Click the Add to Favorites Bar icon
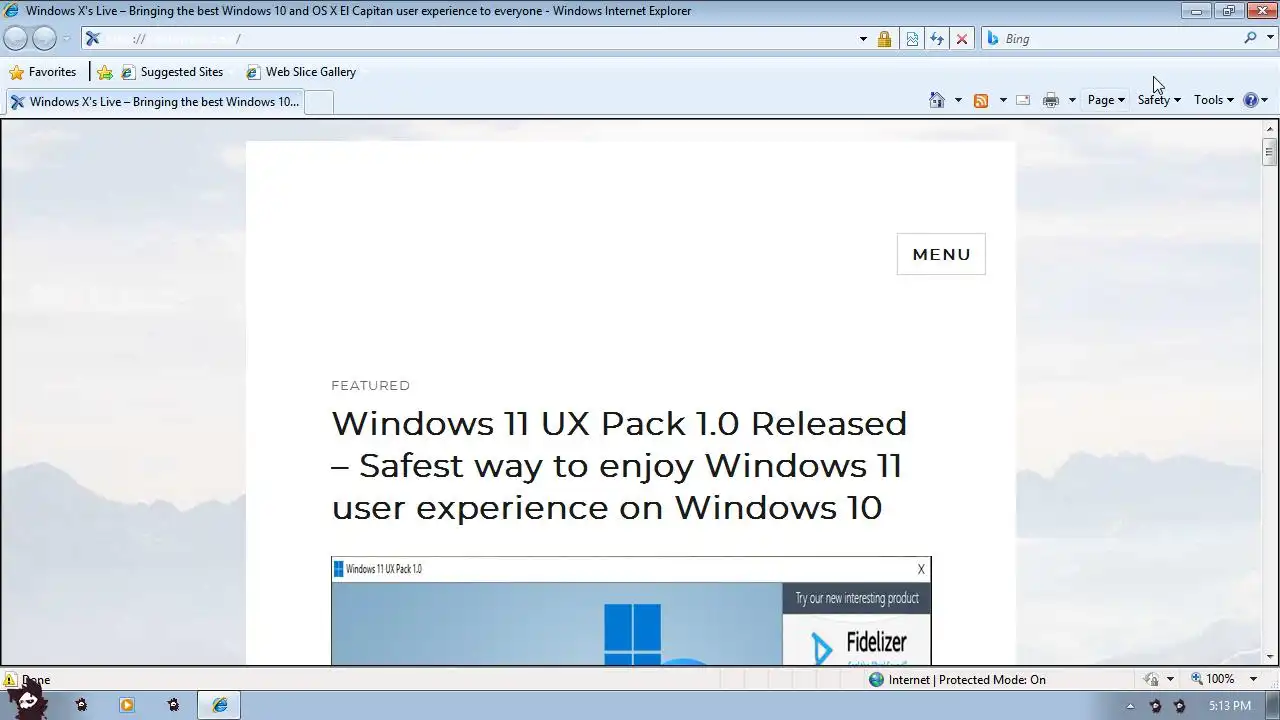The image size is (1280, 720). tap(105, 72)
